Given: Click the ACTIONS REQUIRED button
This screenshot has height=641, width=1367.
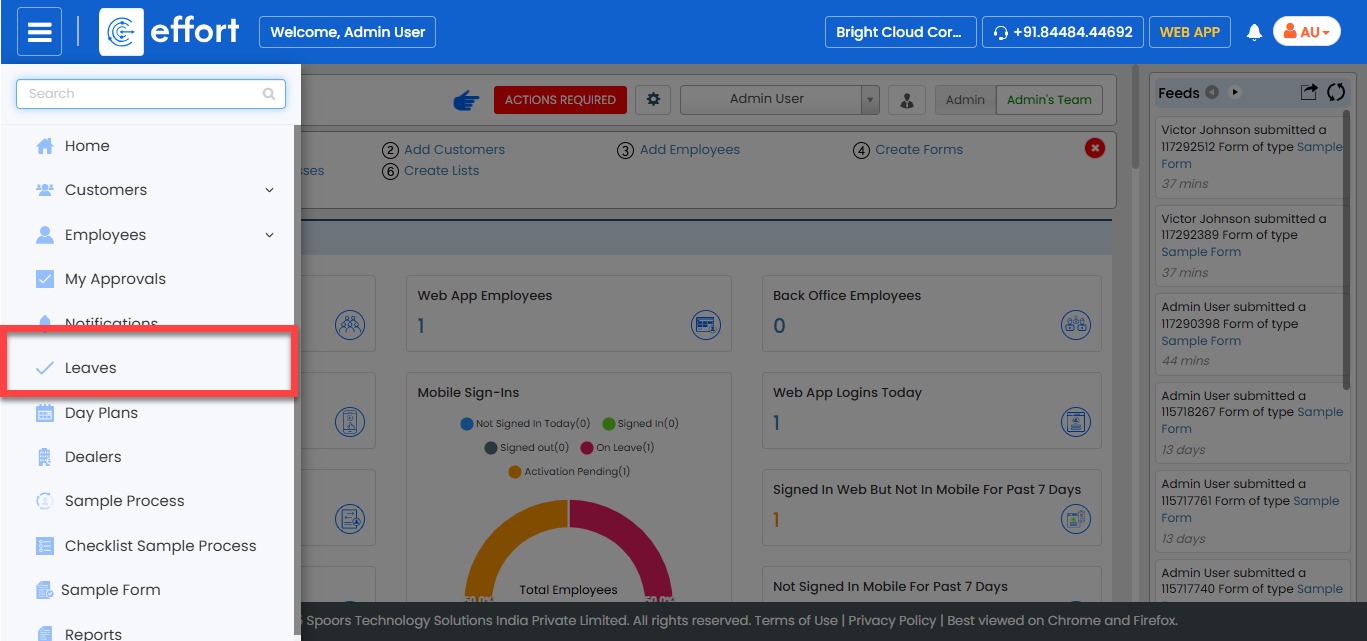Looking at the screenshot, I should coord(560,100).
